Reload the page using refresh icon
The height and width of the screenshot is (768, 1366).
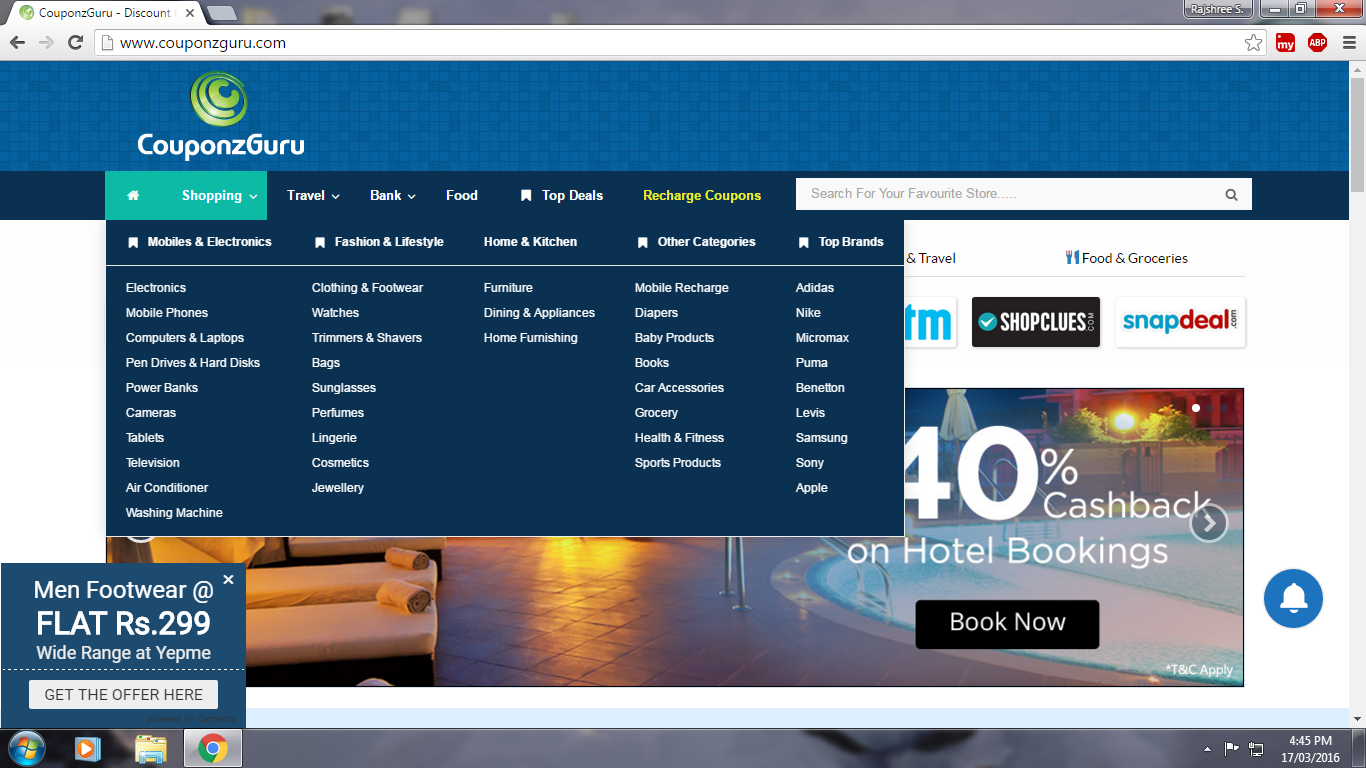click(x=75, y=43)
